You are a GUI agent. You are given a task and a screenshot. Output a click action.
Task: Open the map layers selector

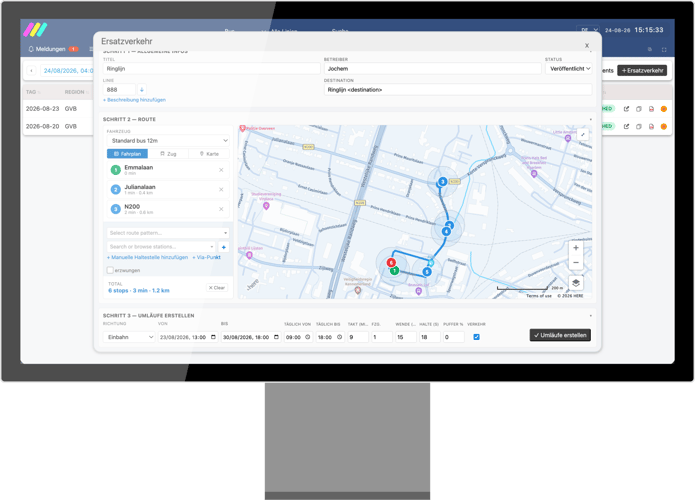pos(576,283)
